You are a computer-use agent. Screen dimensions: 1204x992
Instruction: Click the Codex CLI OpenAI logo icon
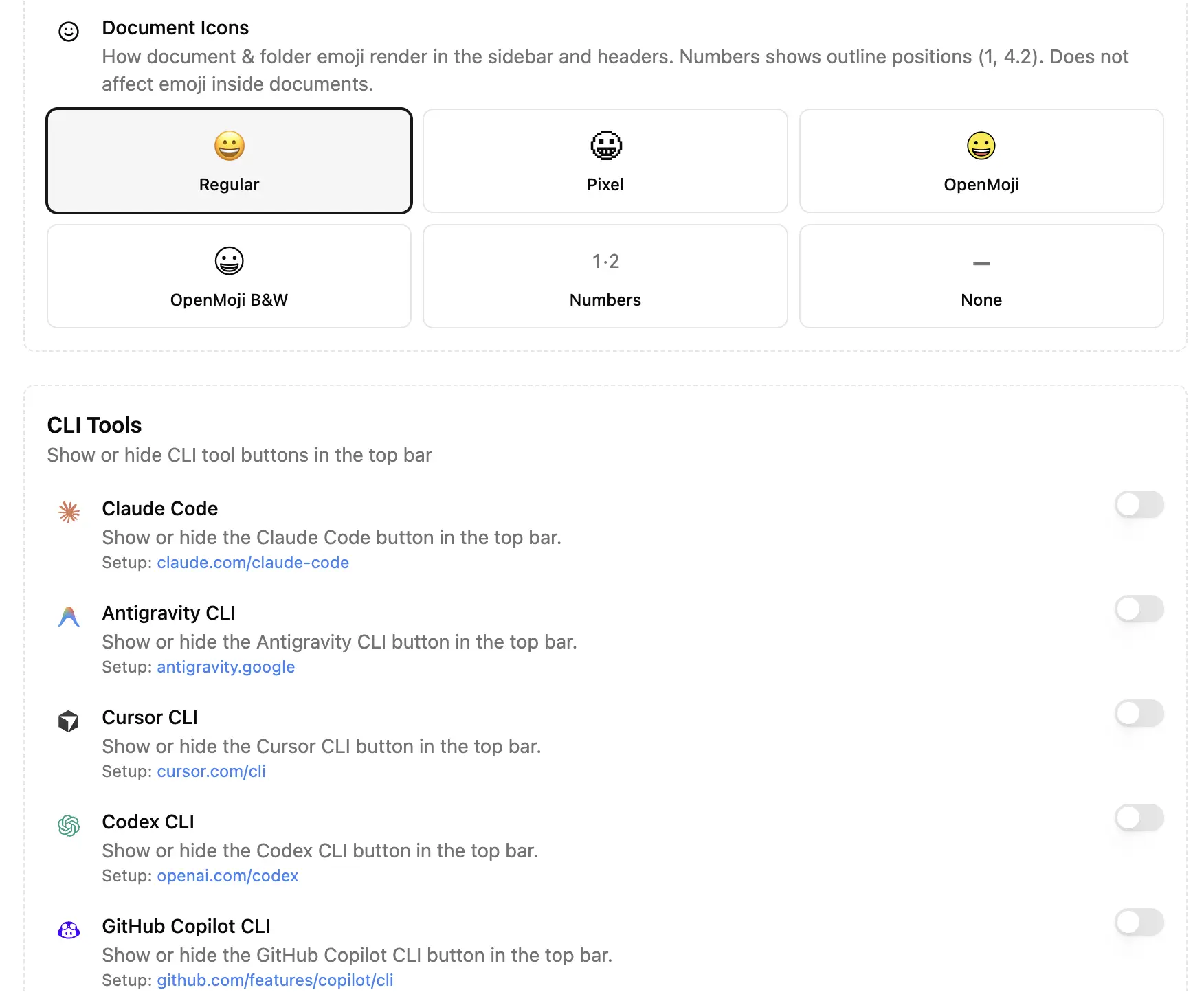click(x=69, y=826)
